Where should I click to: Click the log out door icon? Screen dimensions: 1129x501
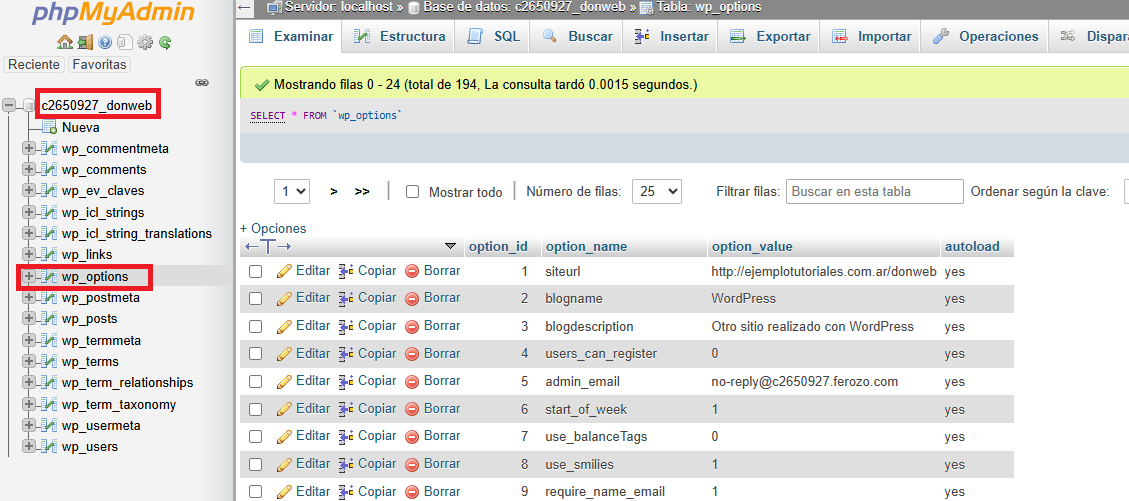coord(85,42)
